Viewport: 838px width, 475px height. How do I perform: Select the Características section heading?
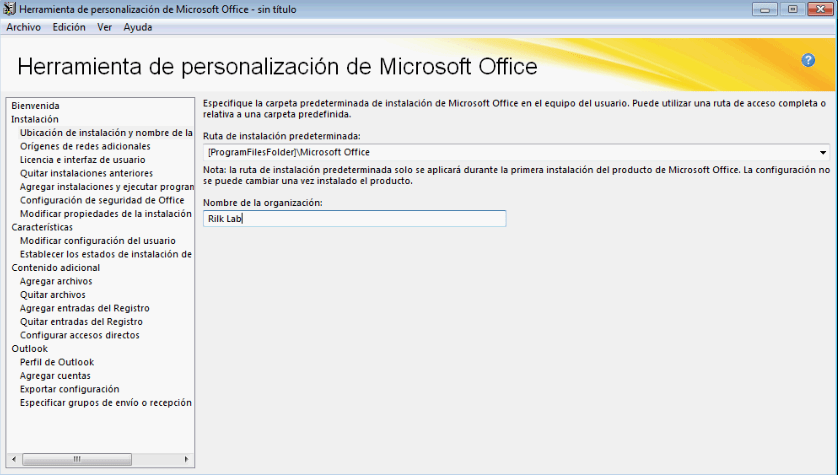[42, 227]
